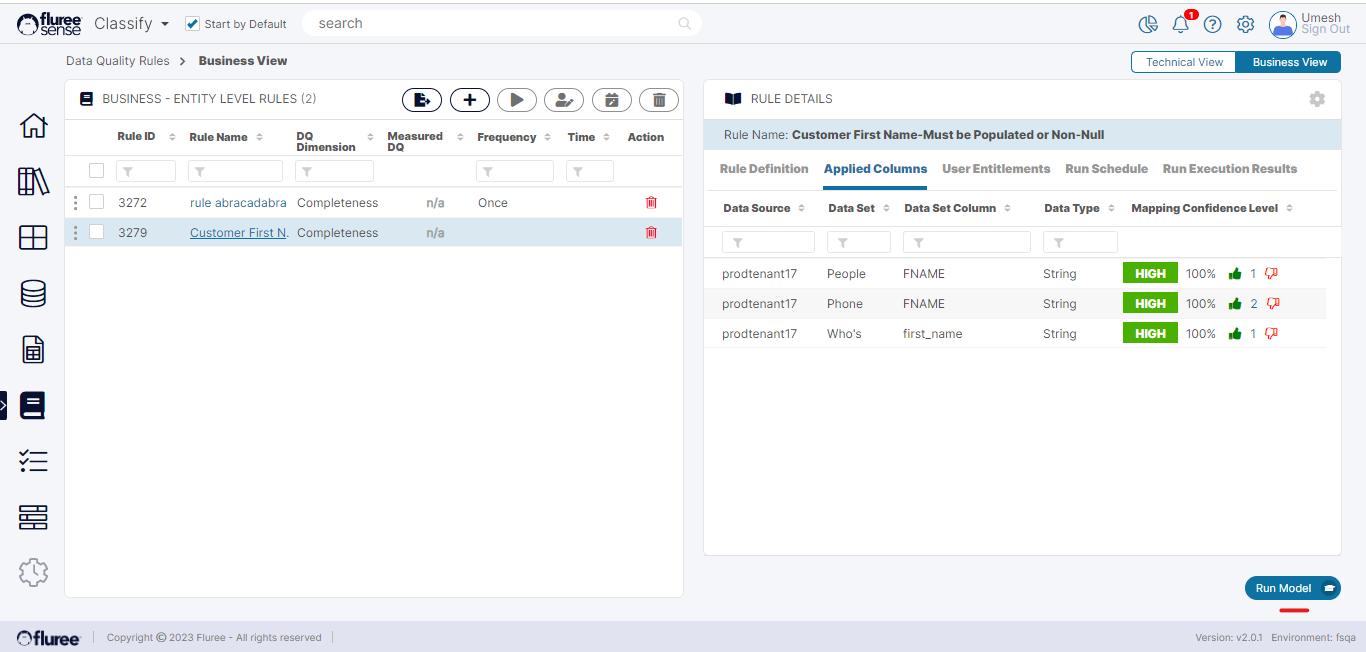Open the schedule calendar icon in toolbar
Viewport: 1366px width, 652px height.
[611, 100]
